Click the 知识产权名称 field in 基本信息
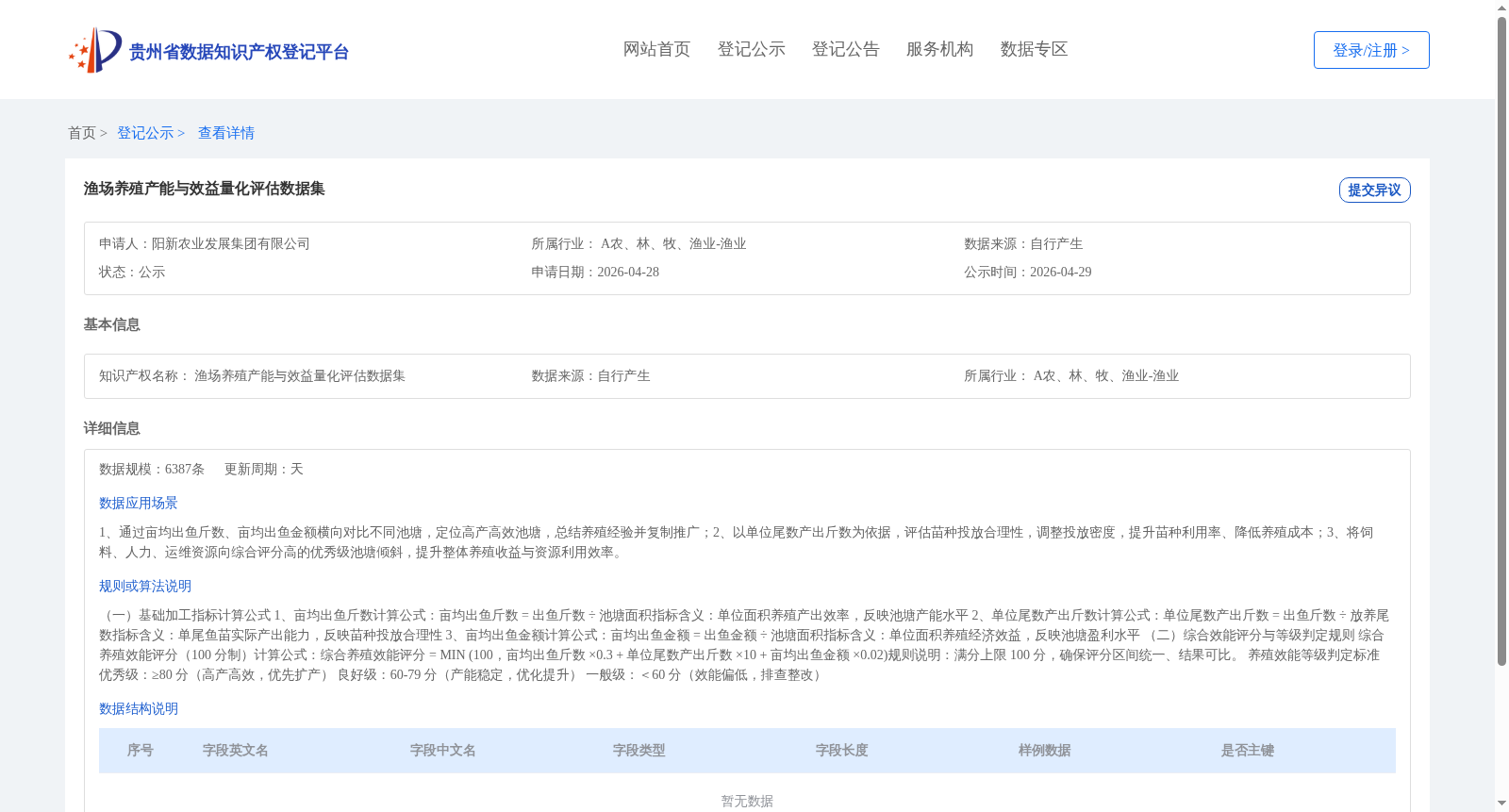Viewport: 1509px width, 812px height. click(252, 375)
